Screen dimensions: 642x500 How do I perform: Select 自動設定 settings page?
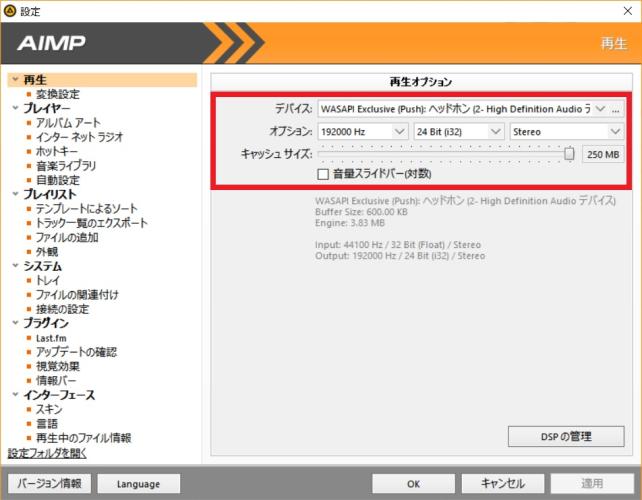point(58,180)
